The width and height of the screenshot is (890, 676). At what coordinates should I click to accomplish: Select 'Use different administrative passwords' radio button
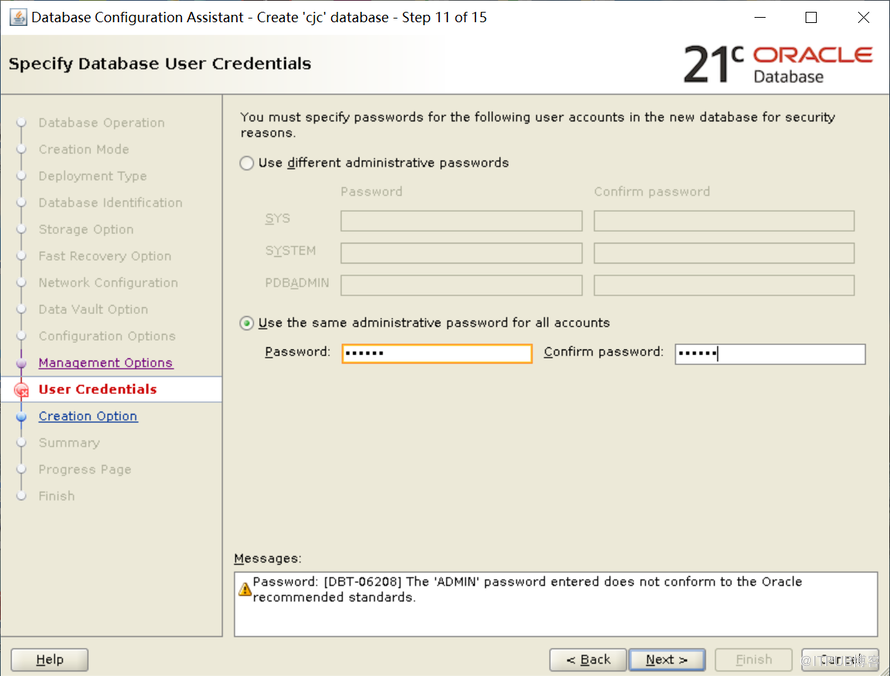(246, 163)
